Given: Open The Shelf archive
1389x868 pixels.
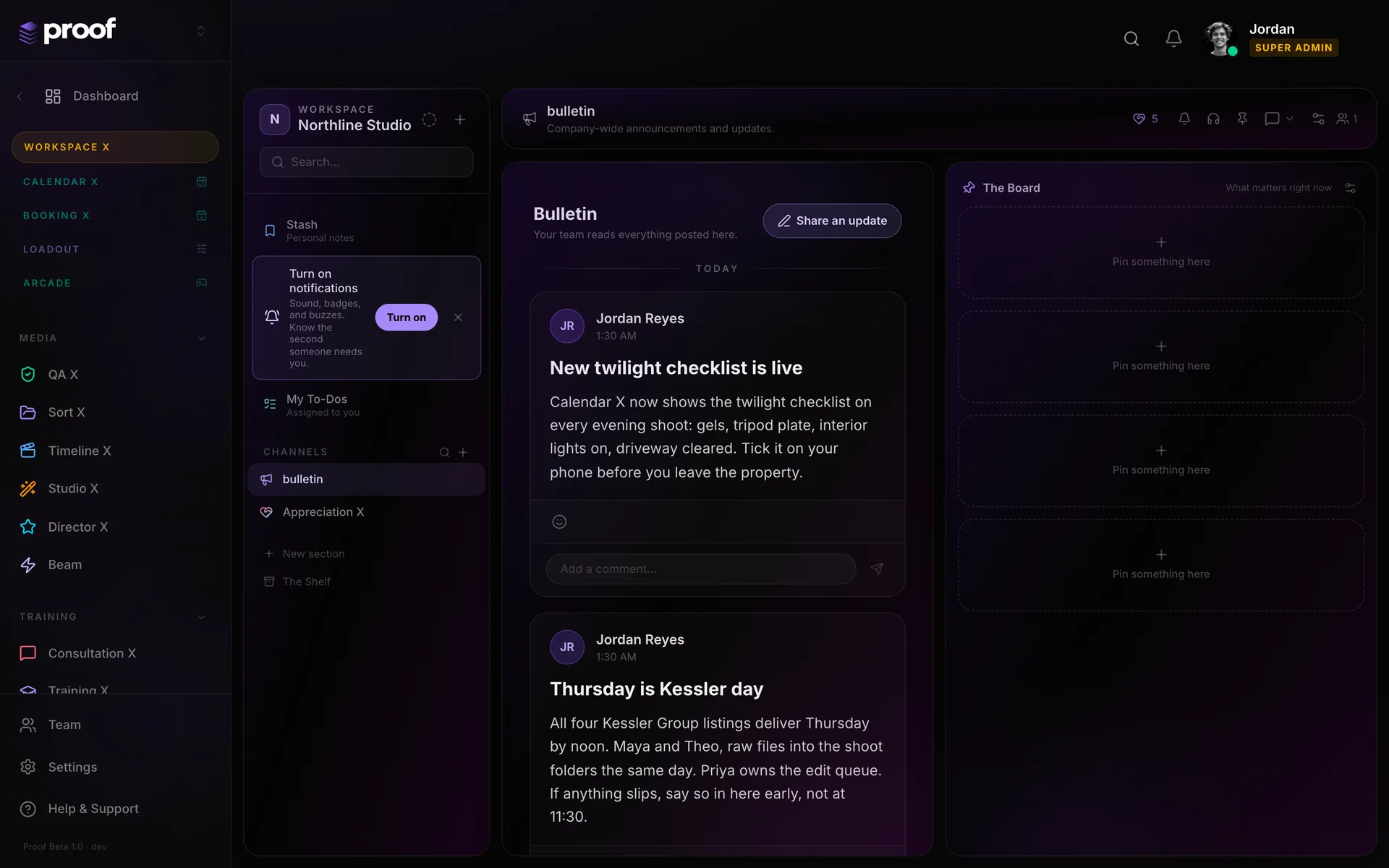Looking at the screenshot, I should point(297,582).
